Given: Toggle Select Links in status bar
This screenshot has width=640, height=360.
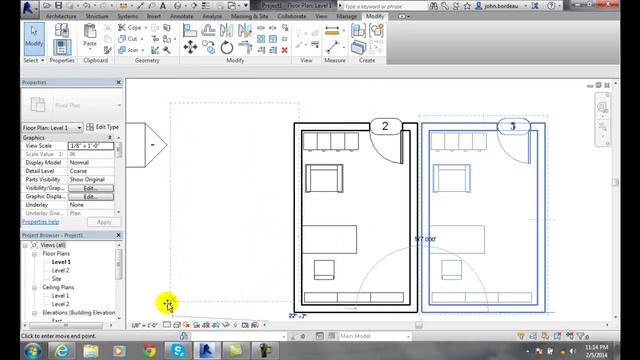Looking at the screenshot, I should point(521,336).
